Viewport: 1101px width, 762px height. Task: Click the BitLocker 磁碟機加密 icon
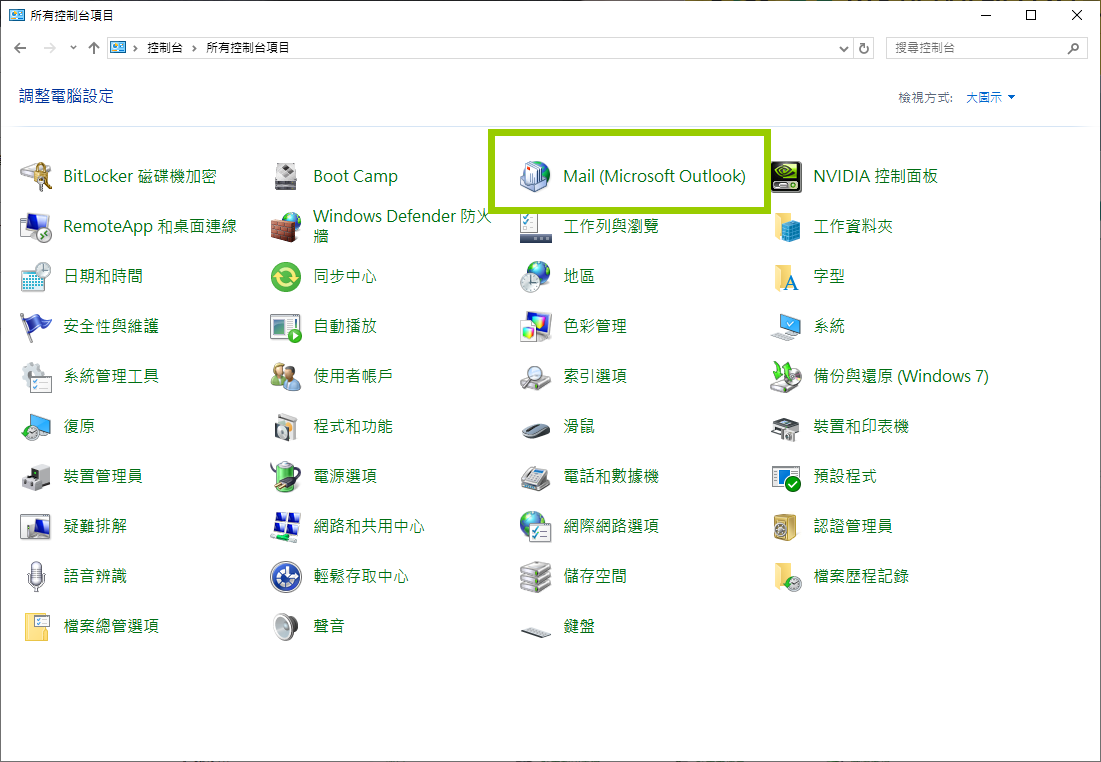click(x=36, y=176)
